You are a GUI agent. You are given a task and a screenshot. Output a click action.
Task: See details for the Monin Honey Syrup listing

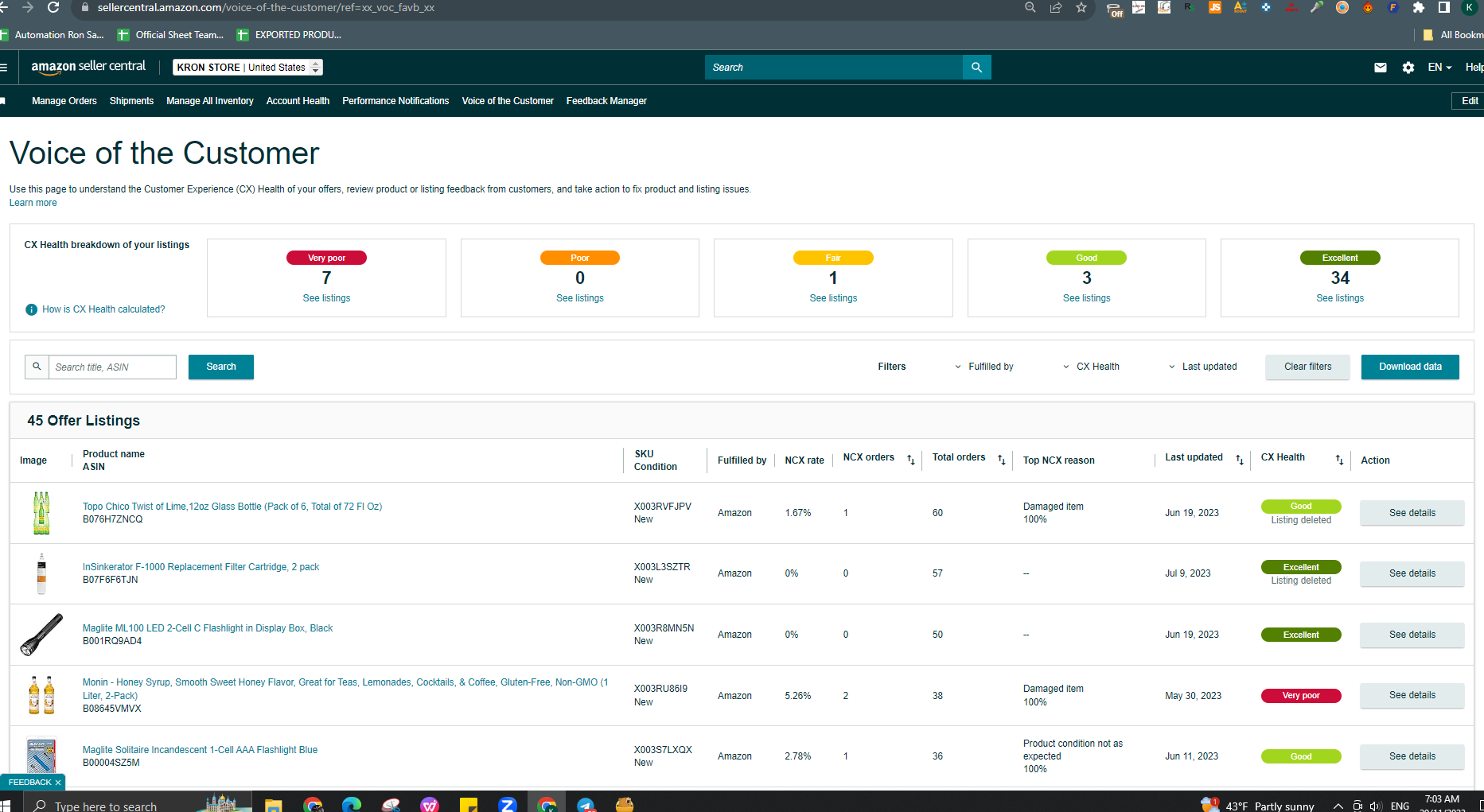[x=1412, y=695]
